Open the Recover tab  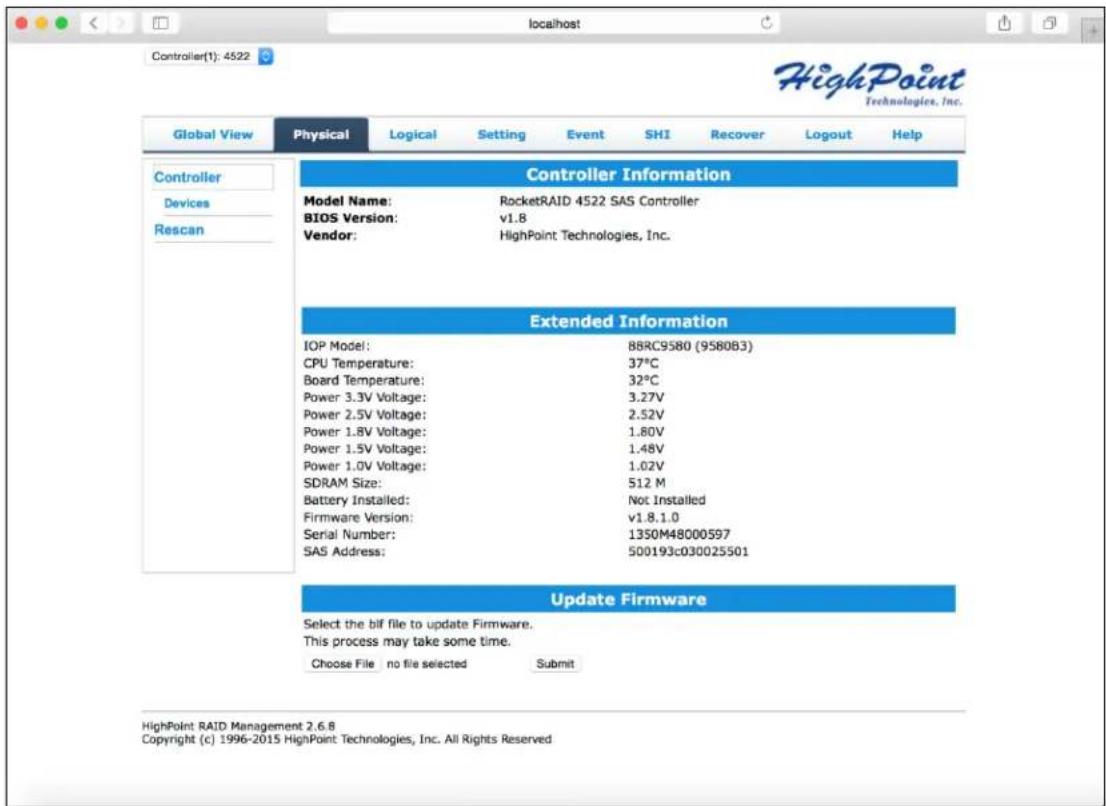click(737, 135)
